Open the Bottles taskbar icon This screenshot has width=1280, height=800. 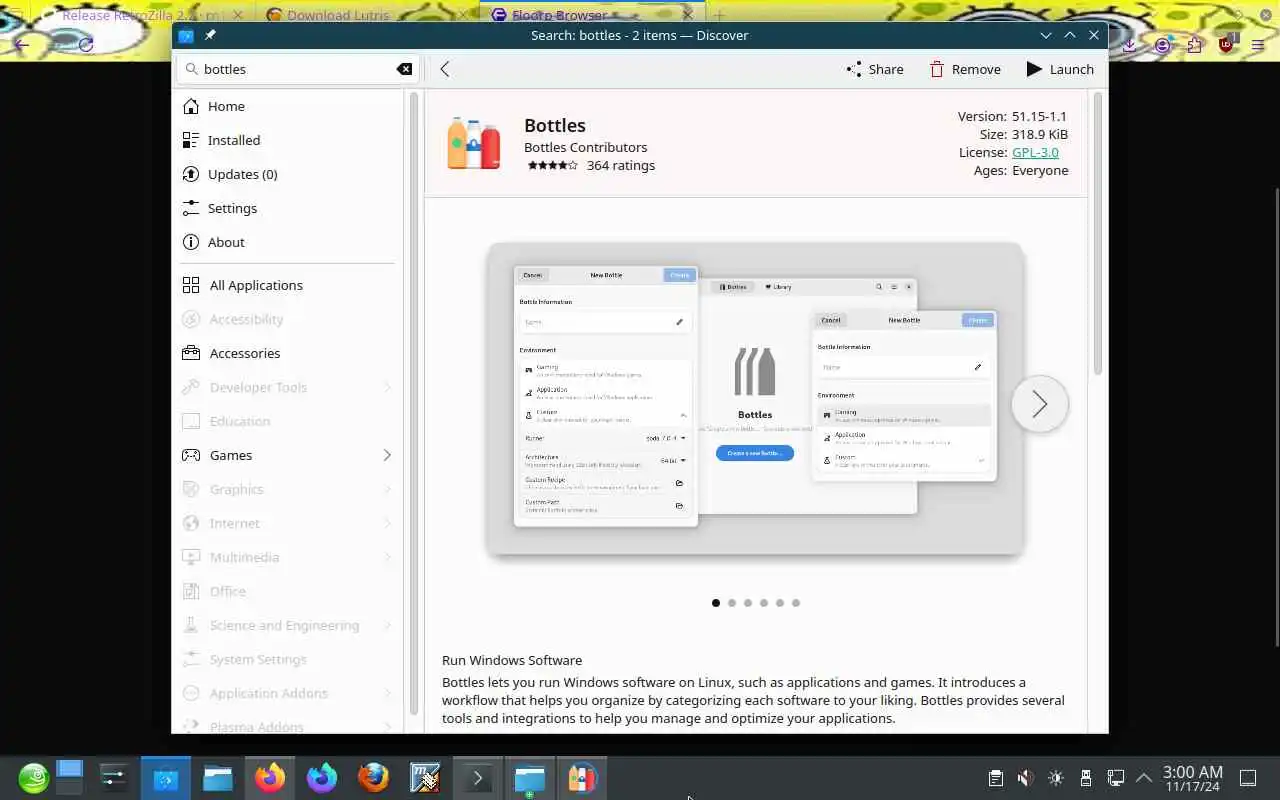pos(582,777)
